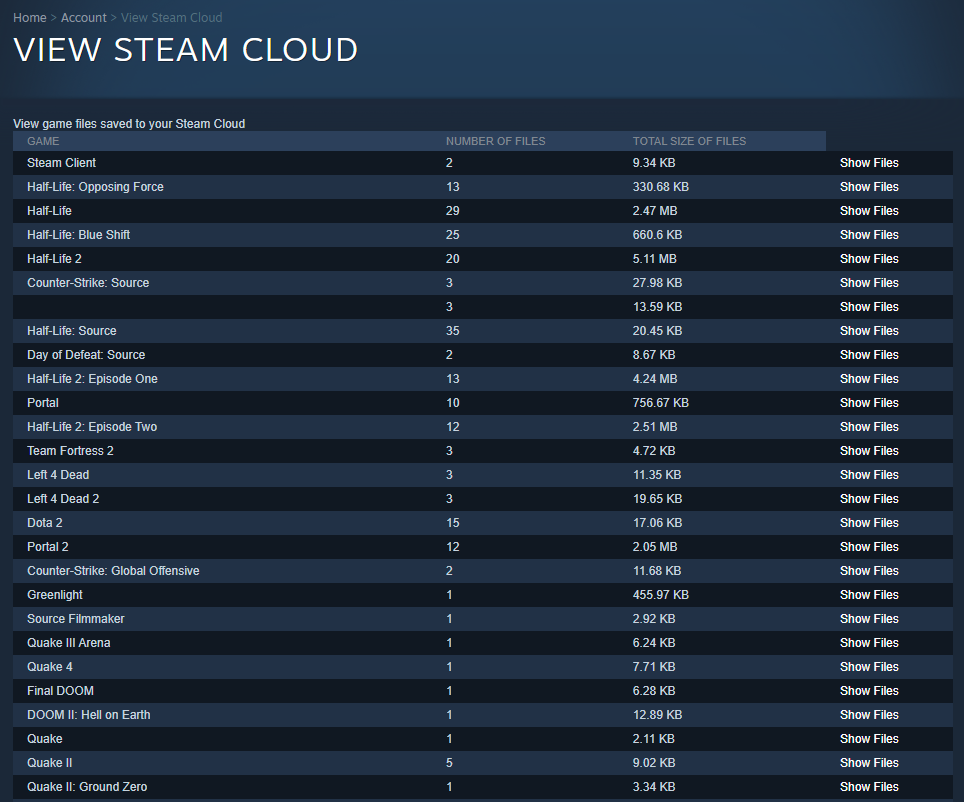Screen dimensions: 964x802
Task: Show files for Team Fortress 2
Action: [x=868, y=450]
